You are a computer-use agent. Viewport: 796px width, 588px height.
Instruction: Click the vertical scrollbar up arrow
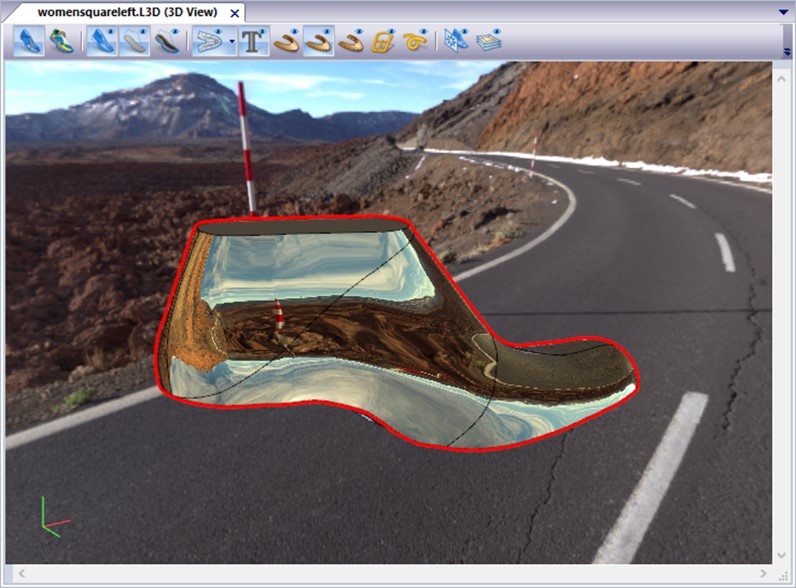tap(782, 79)
